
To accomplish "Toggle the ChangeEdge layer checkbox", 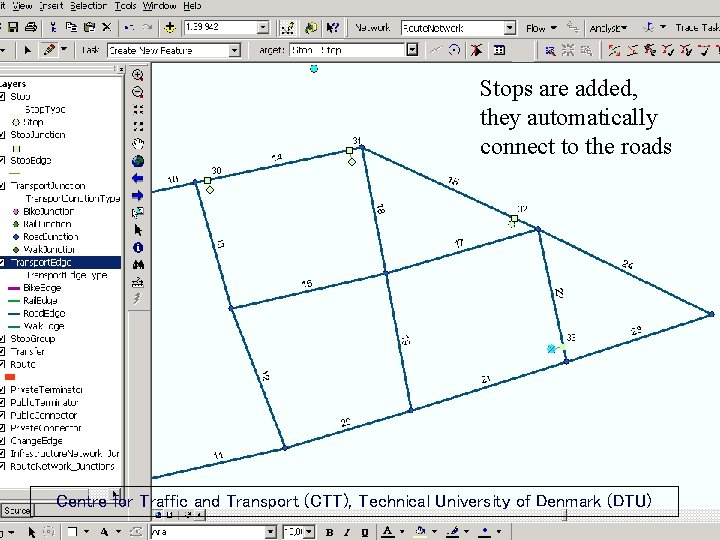I will [x=2, y=441].
